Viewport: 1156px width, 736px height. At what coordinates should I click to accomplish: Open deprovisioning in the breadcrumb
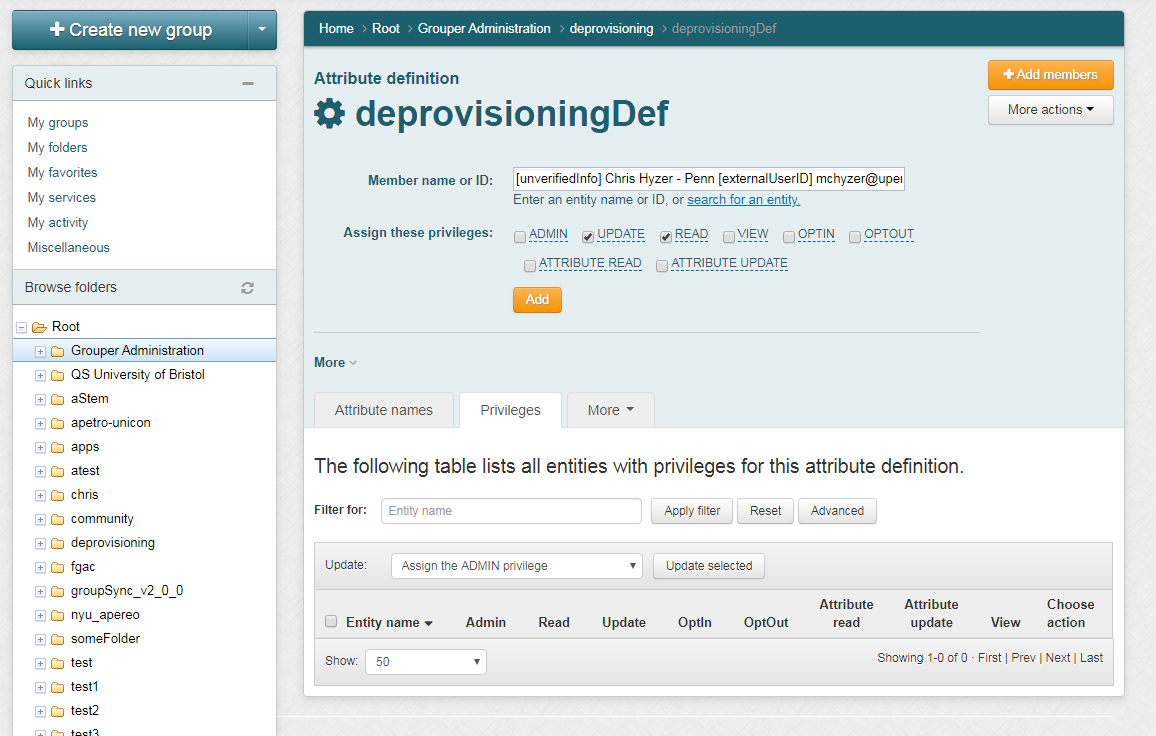[x=611, y=29]
